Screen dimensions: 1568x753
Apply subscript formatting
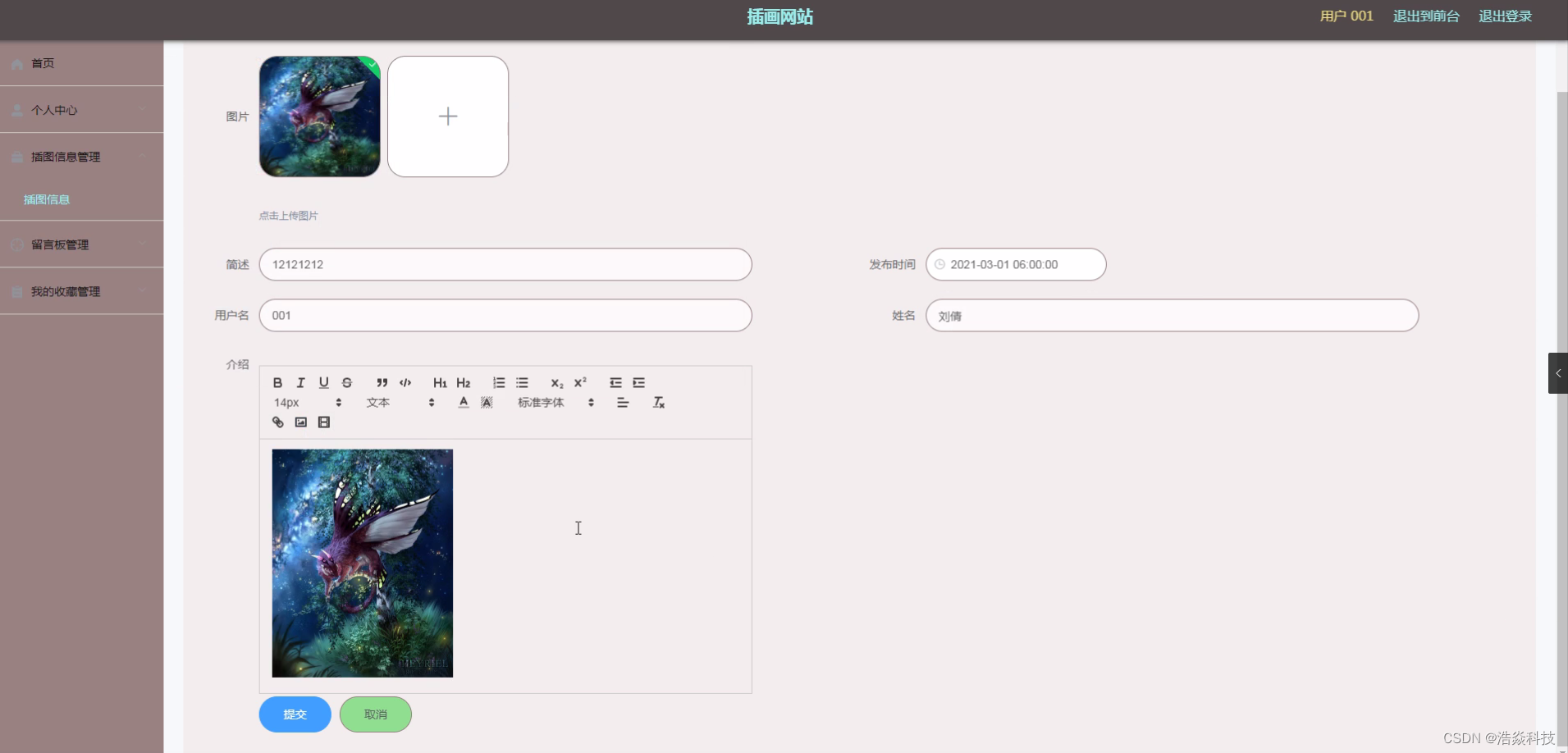pyautogui.click(x=557, y=383)
